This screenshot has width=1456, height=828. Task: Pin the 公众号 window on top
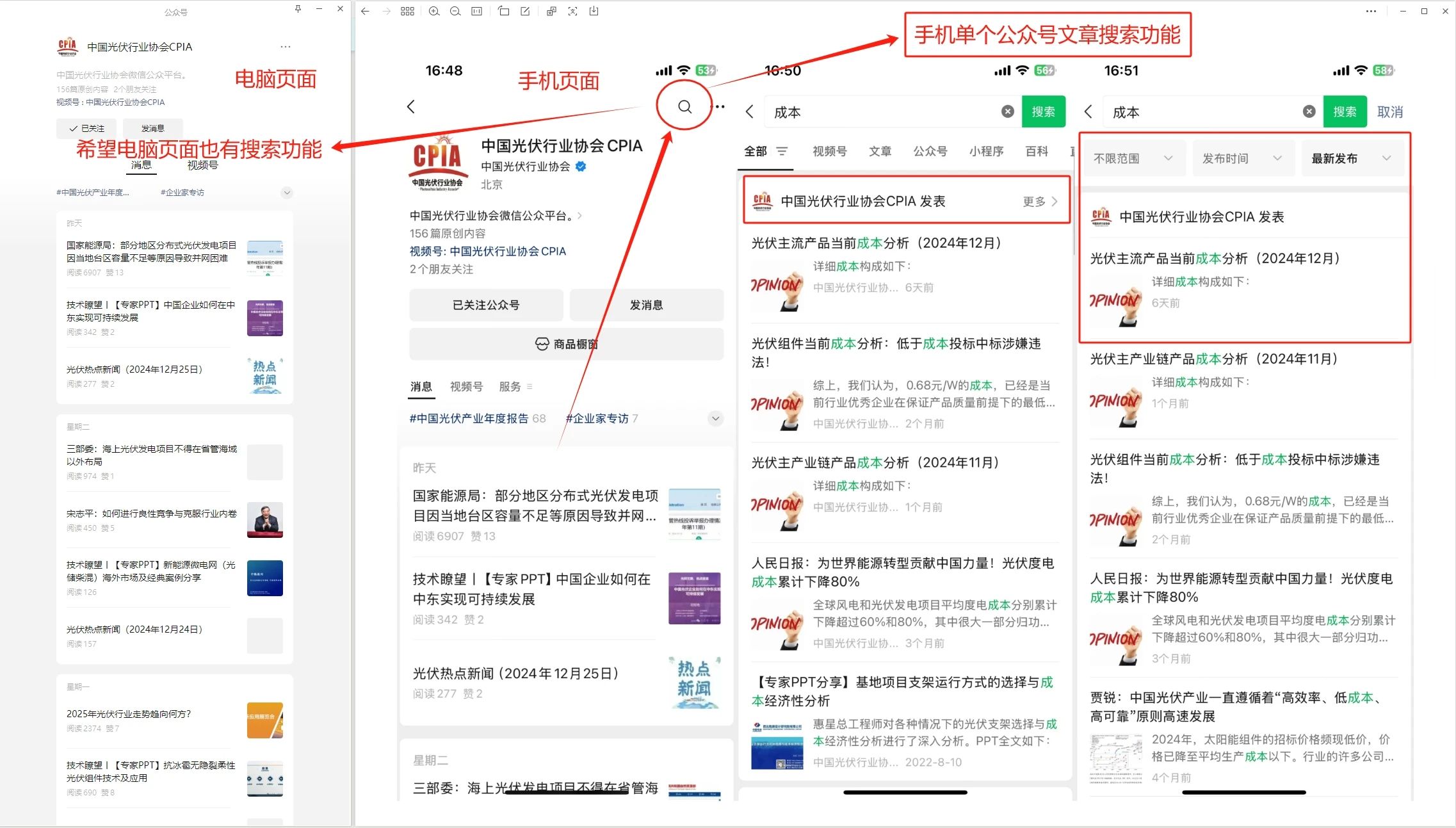coord(298,9)
